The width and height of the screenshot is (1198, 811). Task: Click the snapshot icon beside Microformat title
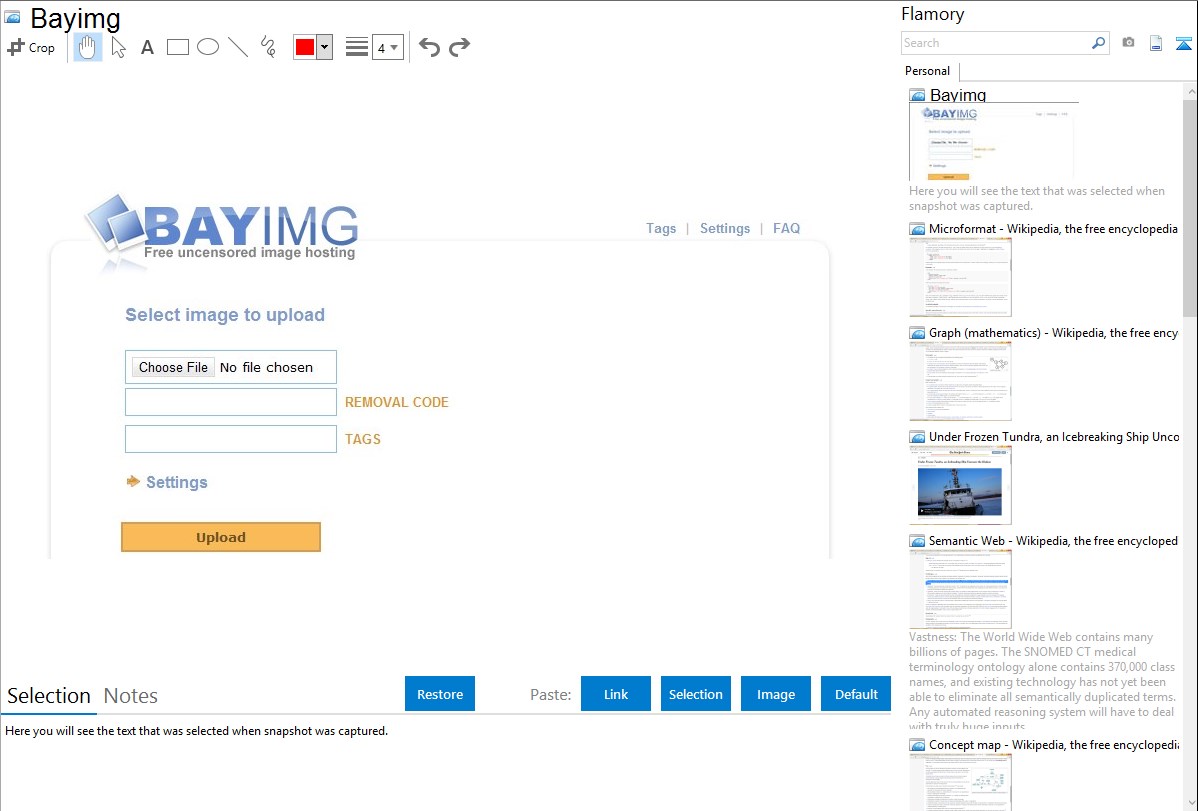point(917,229)
